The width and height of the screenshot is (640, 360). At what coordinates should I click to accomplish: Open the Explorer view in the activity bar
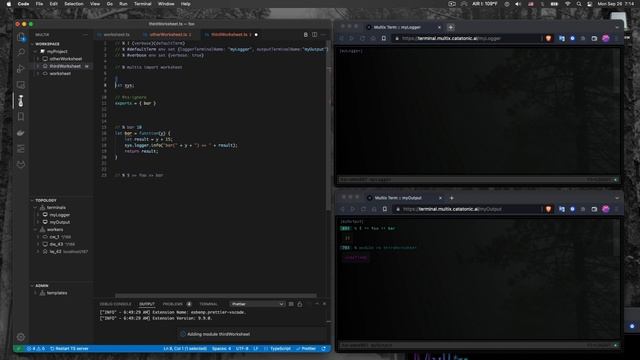(x=21, y=37)
